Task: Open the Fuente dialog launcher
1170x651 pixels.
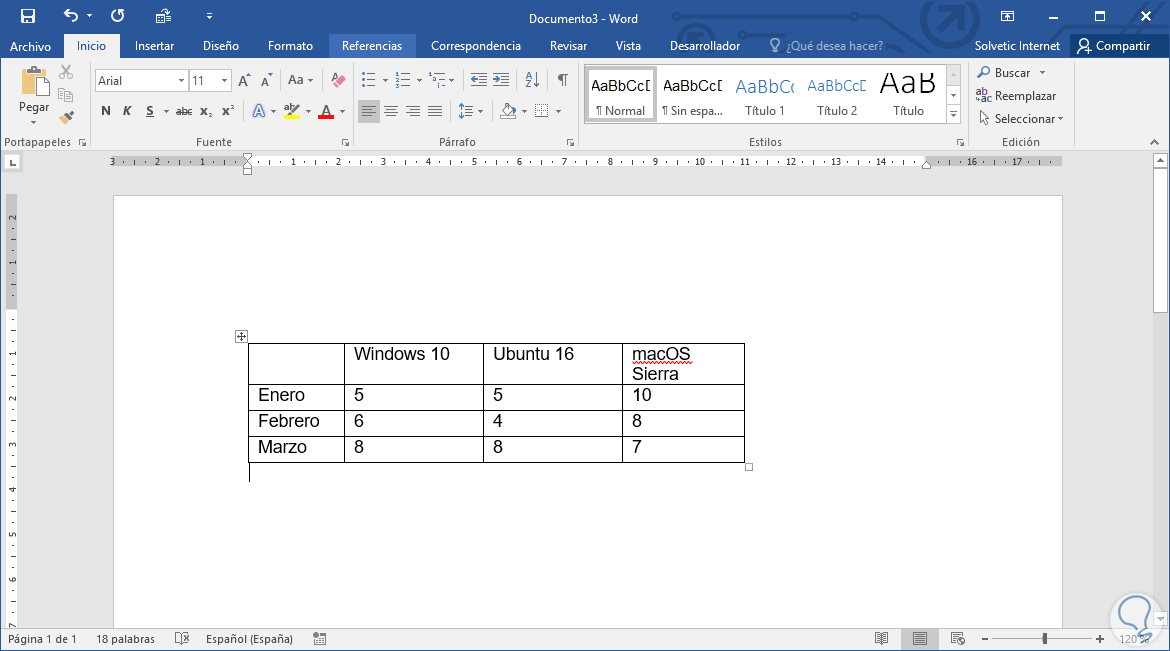Action: pos(345,143)
